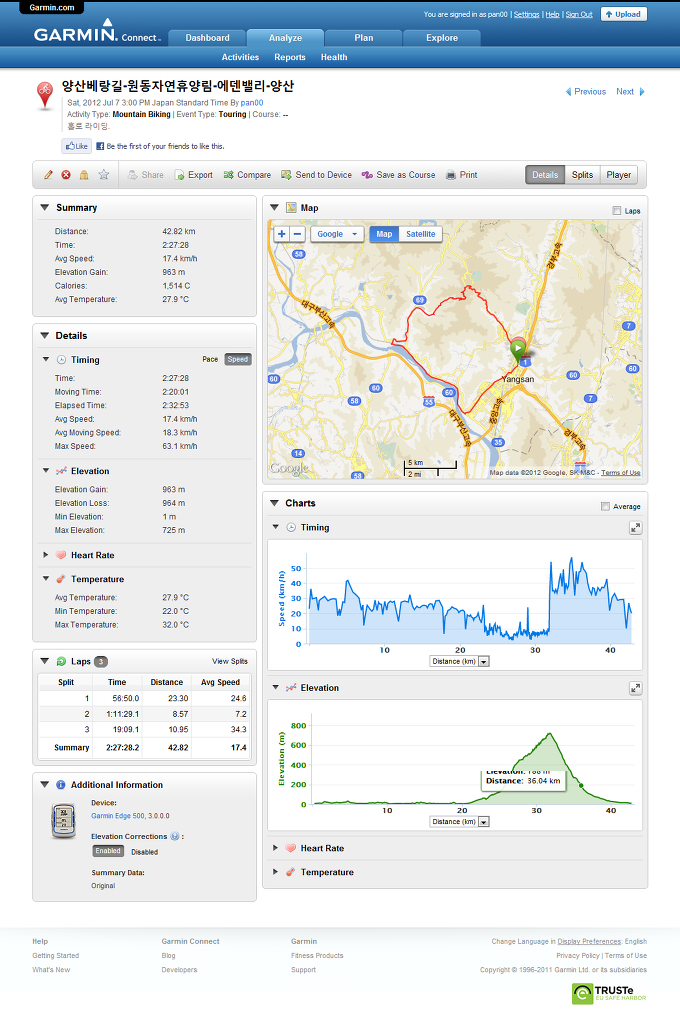Open the Explore tab
Viewport: 680px width, 1024px height.
point(442,38)
